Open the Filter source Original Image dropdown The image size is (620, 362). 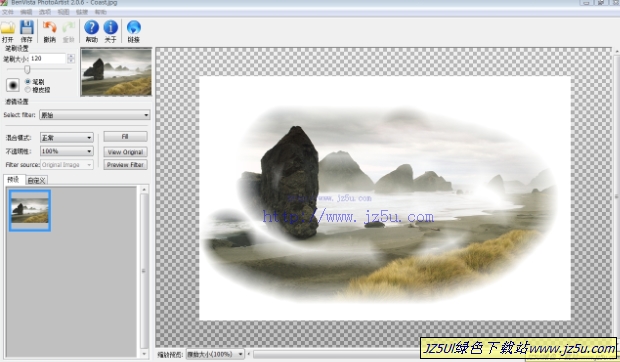pos(66,164)
